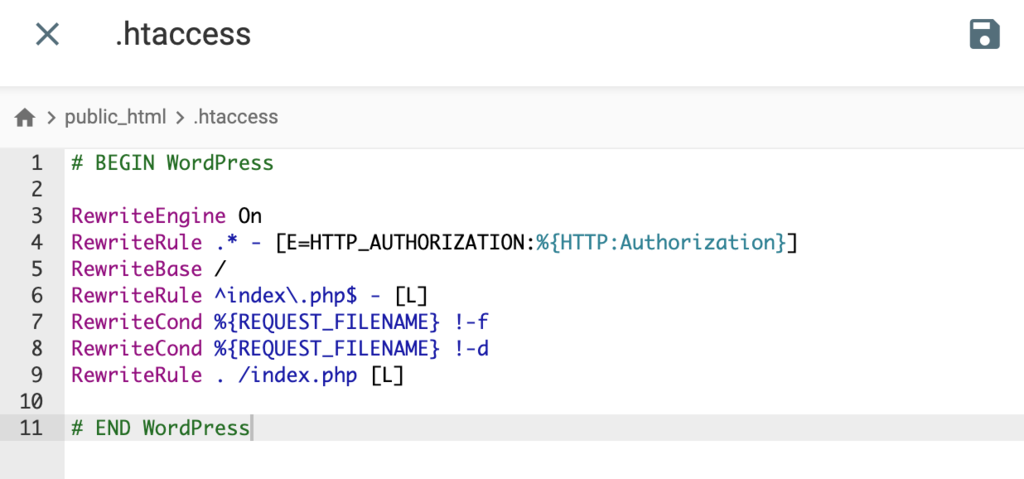Select line number 7 in gutter
The image size is (1024, 479).
coord(36,322)
